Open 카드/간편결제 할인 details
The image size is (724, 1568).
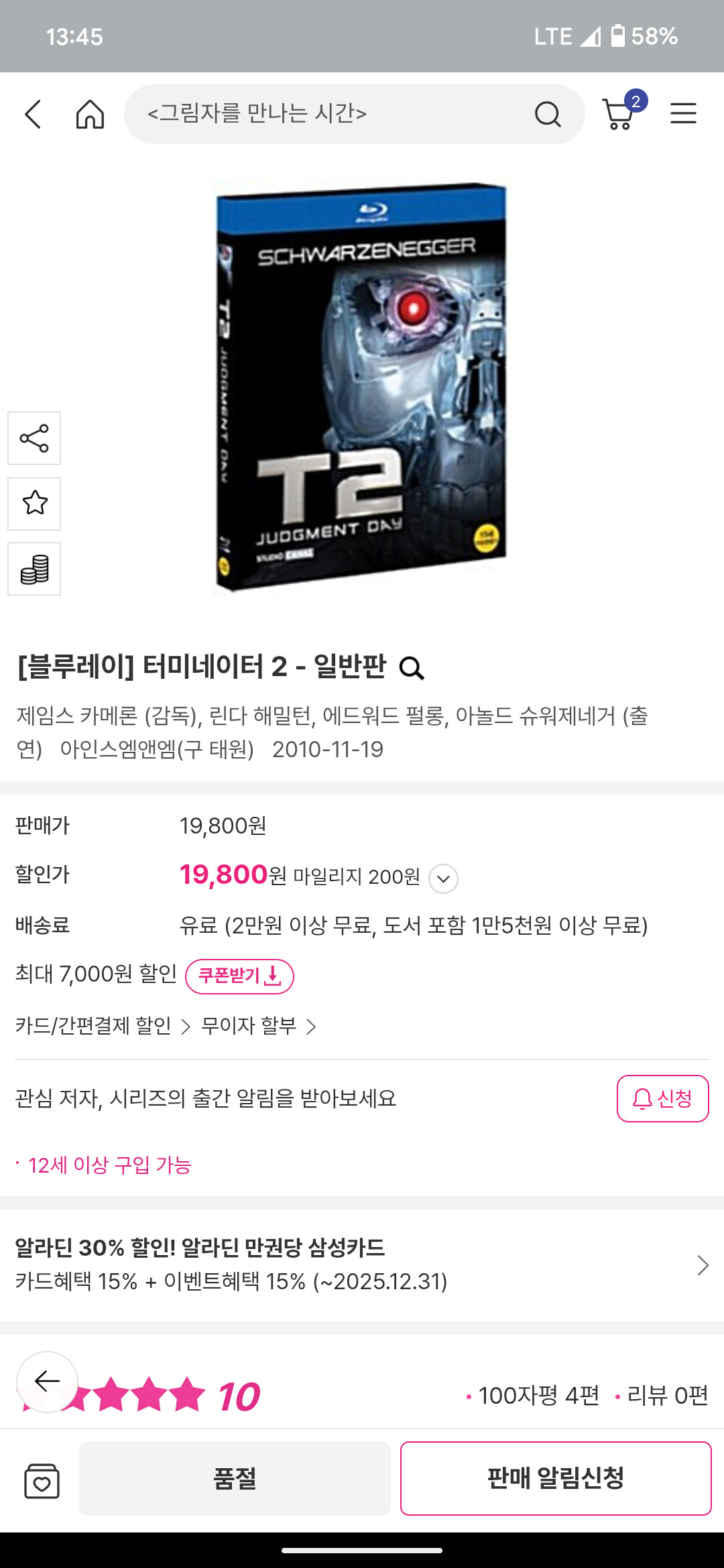[x=103, y=1026]
